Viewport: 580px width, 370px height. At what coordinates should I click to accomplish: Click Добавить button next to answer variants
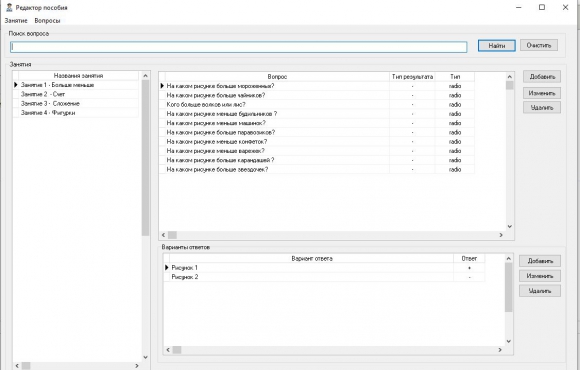coord(540,261)
